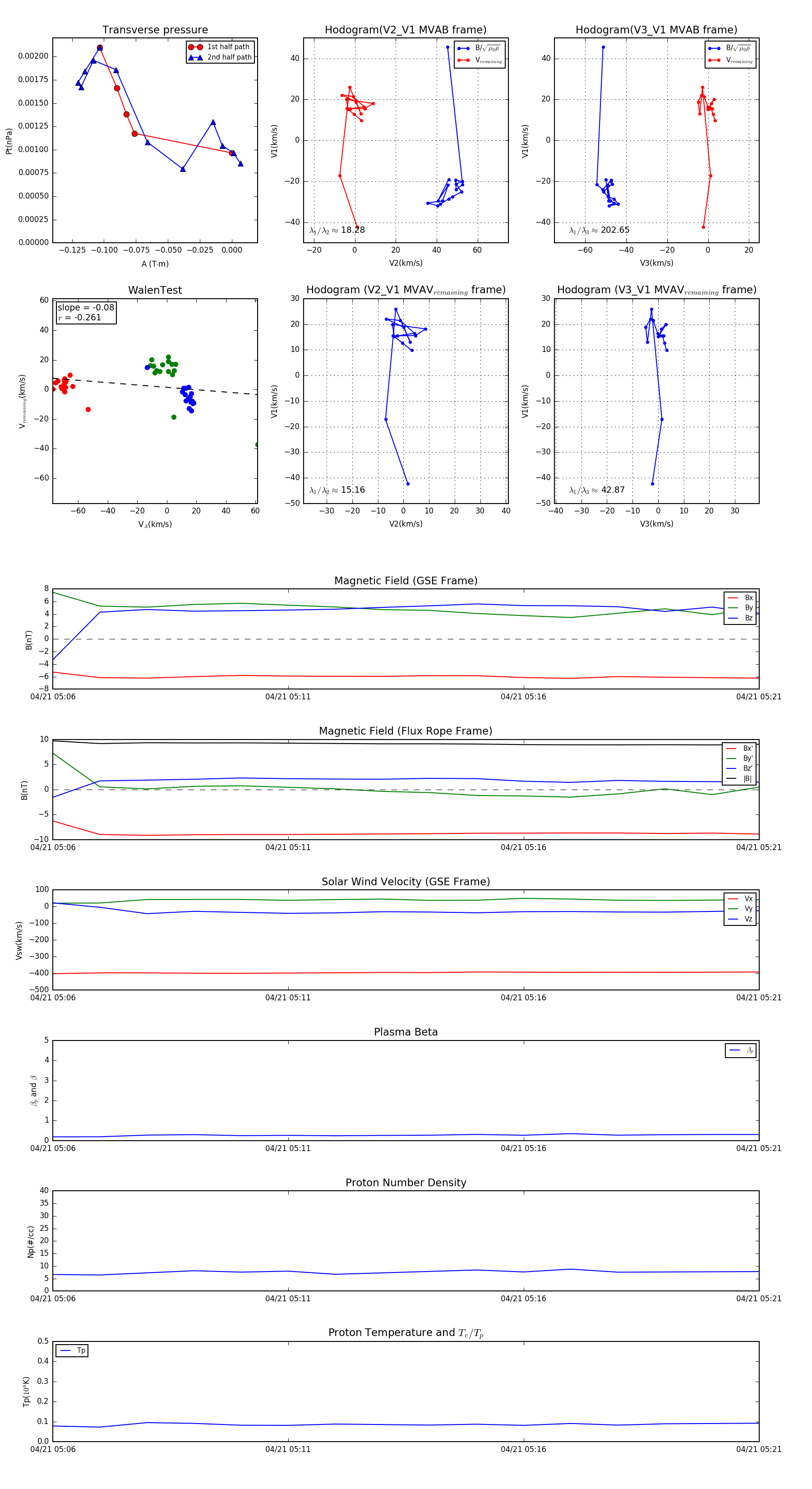
Task: Select the Bz' legend entry in Flux Rope plot
Action: (740, 768)
